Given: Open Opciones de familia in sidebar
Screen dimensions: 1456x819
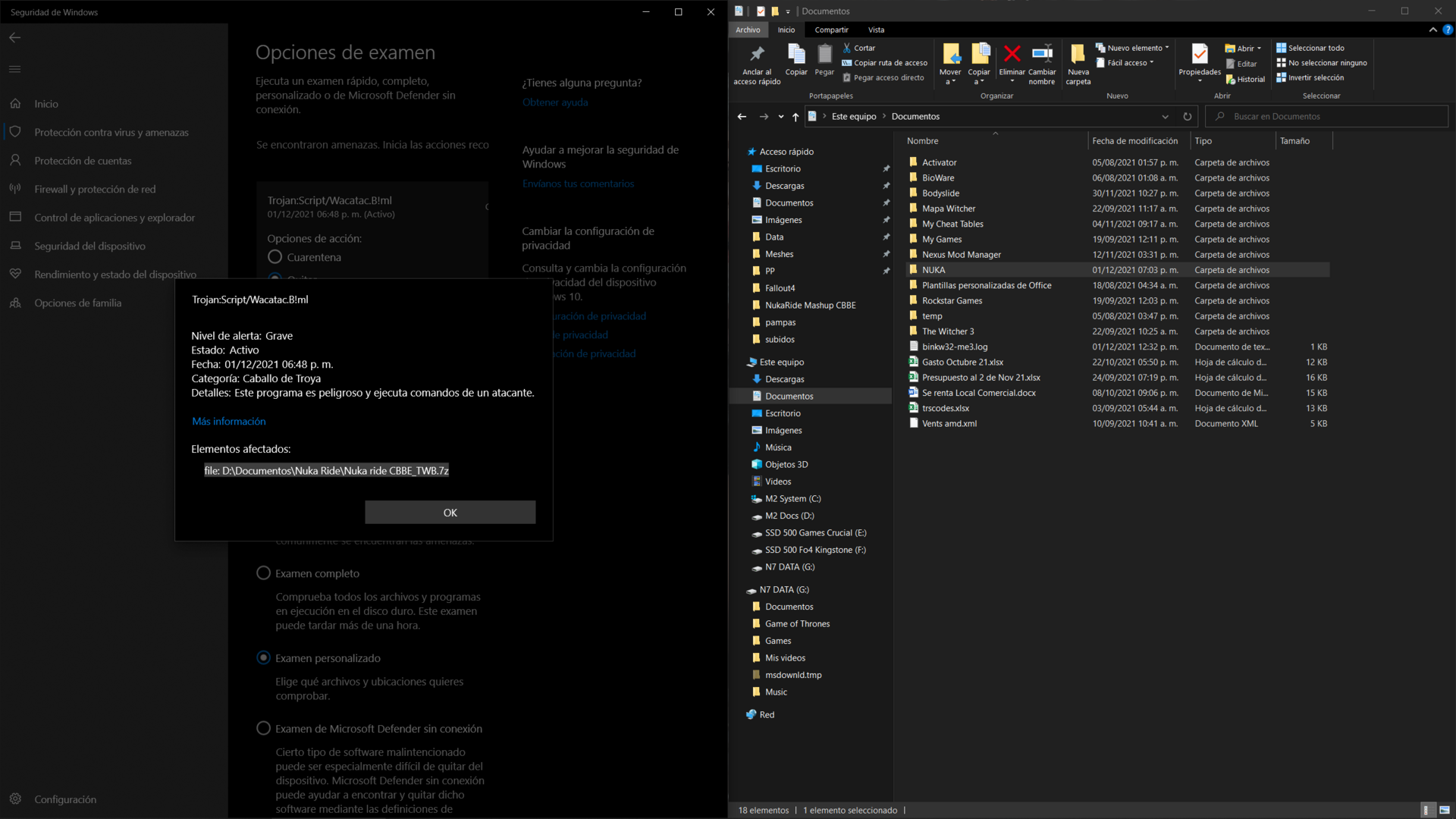Looking at the screenshot, I should coord(77,303).
